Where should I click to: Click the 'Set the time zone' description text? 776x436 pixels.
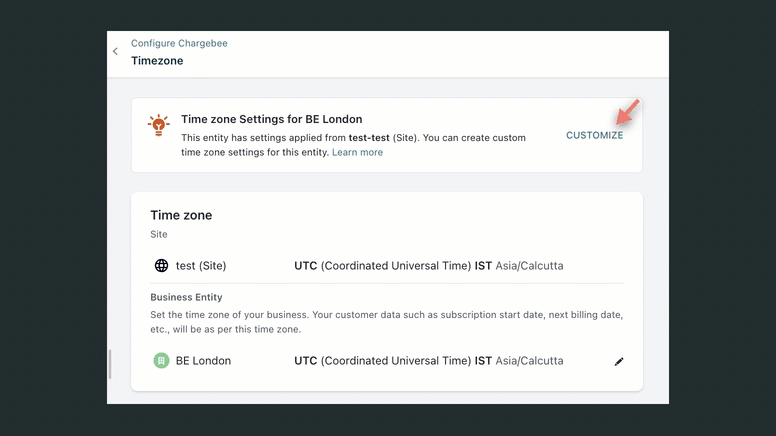pyautogui.click(x=386, y=322)
